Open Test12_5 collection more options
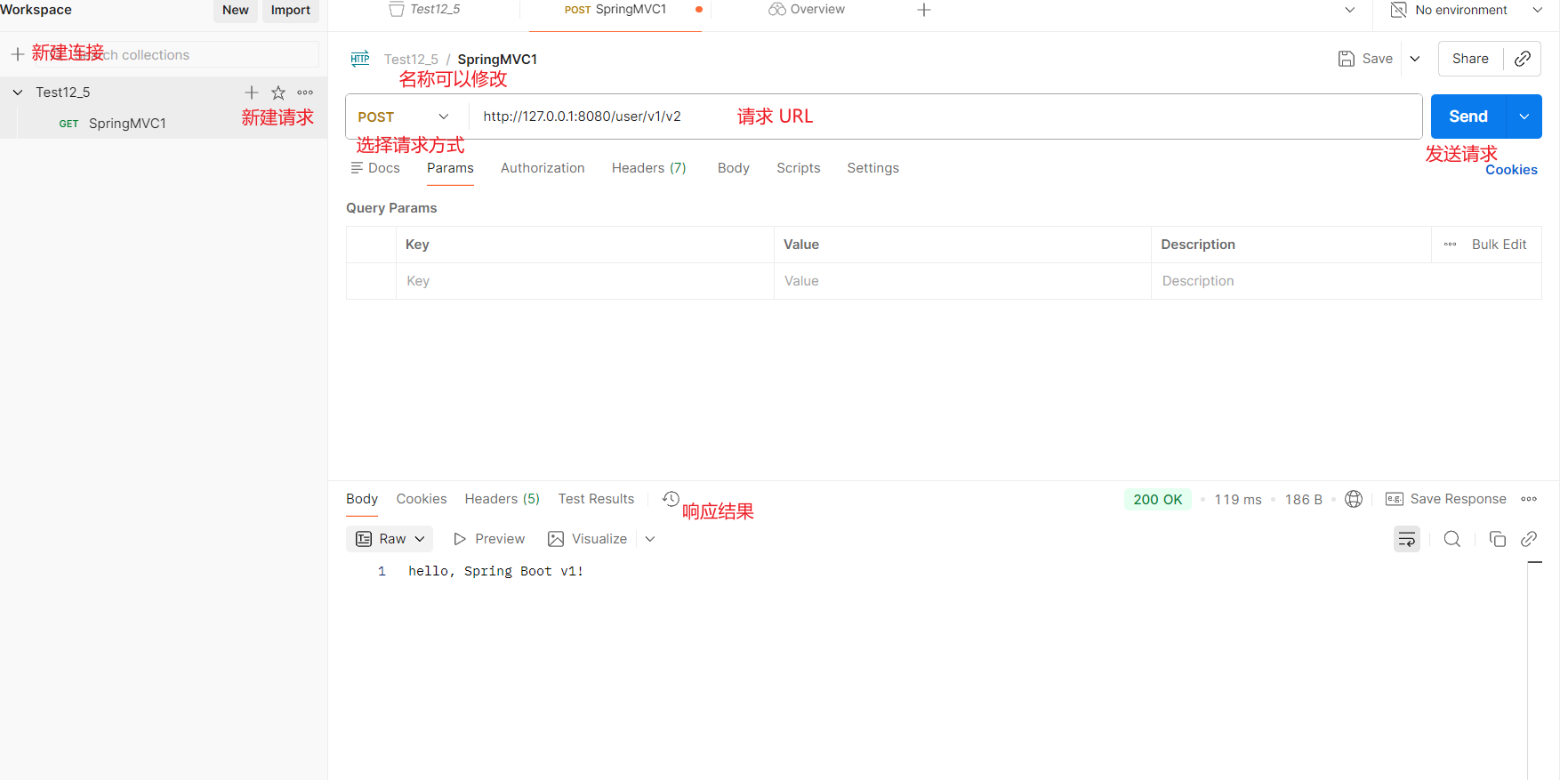This screenshot has height=780, width=1568. [305, 92]
